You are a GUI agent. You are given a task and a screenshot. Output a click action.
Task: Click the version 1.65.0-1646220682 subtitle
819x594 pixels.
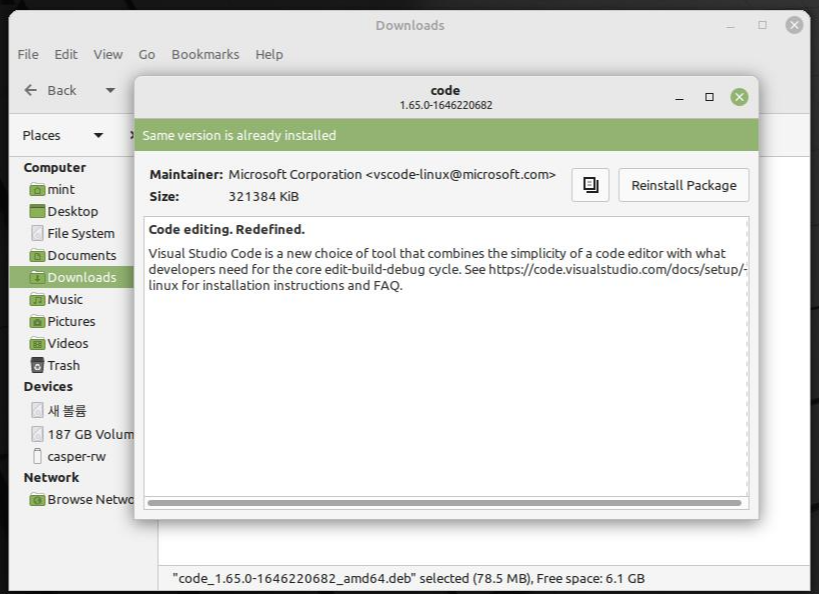pyautogui.click(x=446, y=105)
